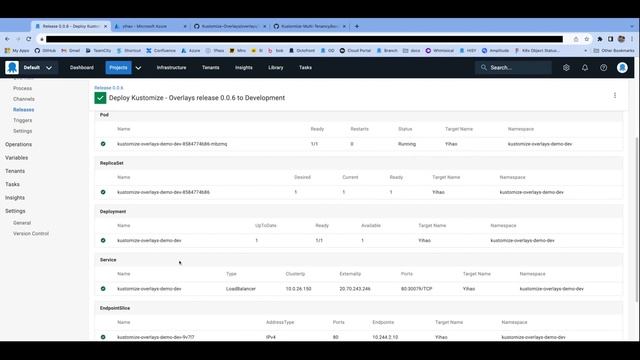
Task: Click the EndpointSlice row status icon
Action: tap(103, 337)
